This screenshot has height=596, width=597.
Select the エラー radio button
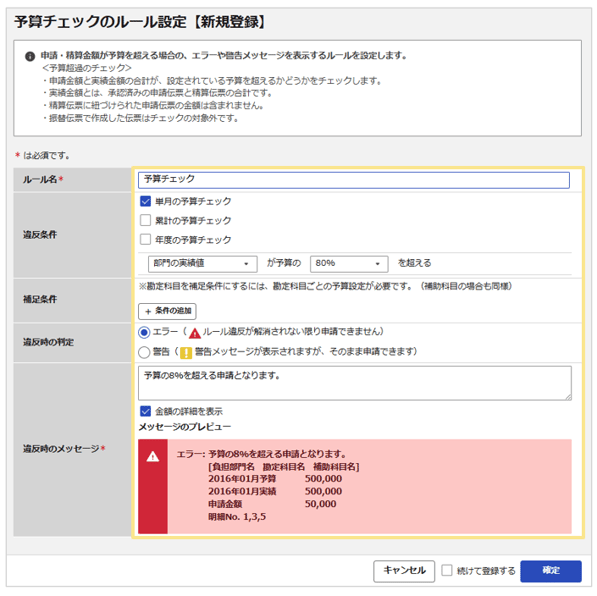pyautogui.click(x=144, y=332)
